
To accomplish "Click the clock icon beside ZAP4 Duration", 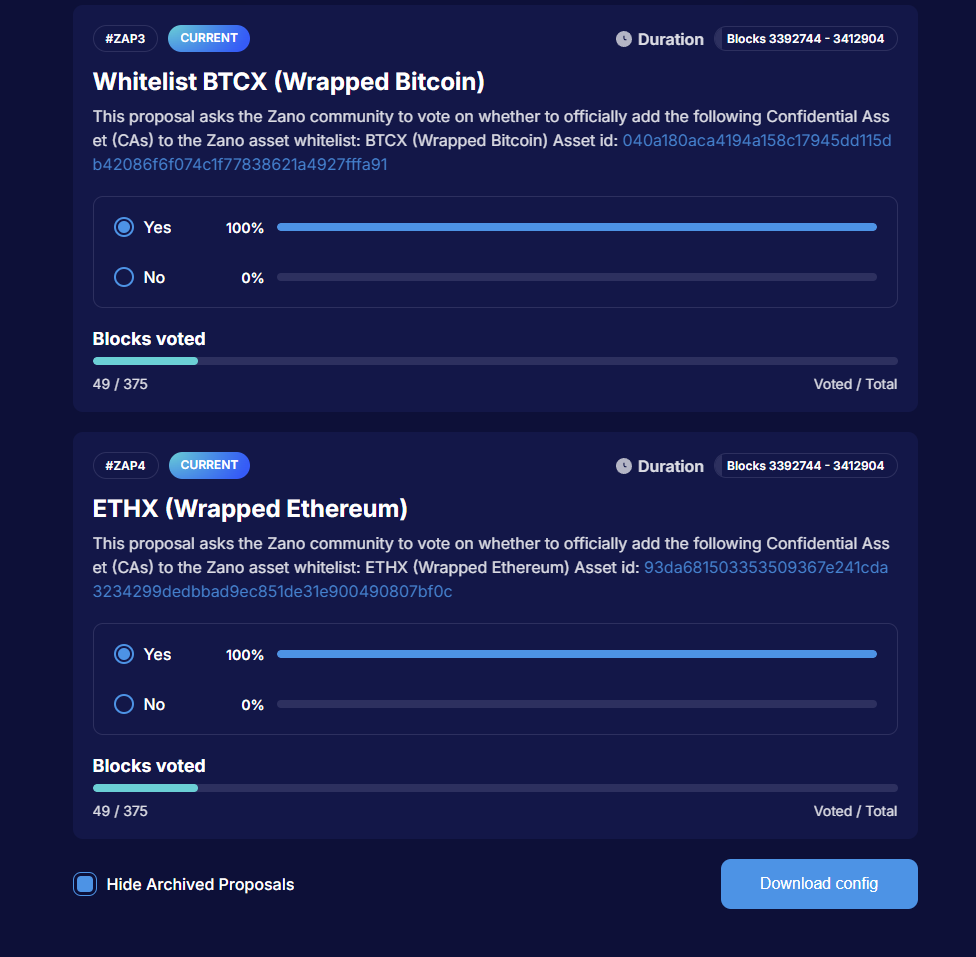I will click(x=624, y=466).
